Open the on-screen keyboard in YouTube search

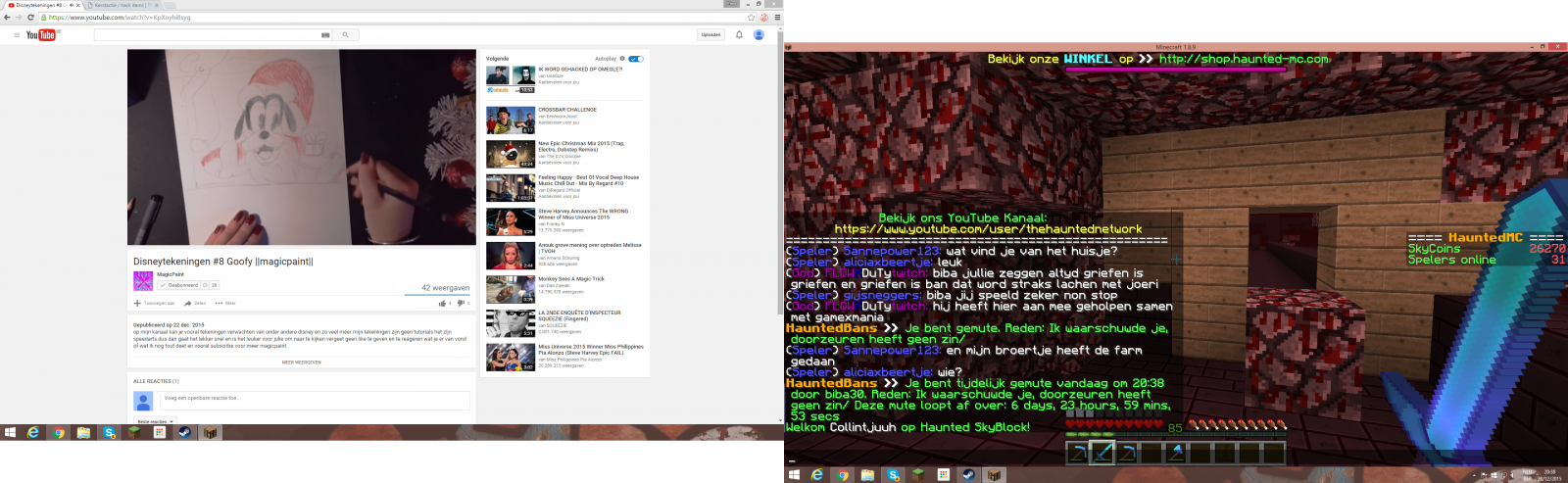[x=325, y=35]
